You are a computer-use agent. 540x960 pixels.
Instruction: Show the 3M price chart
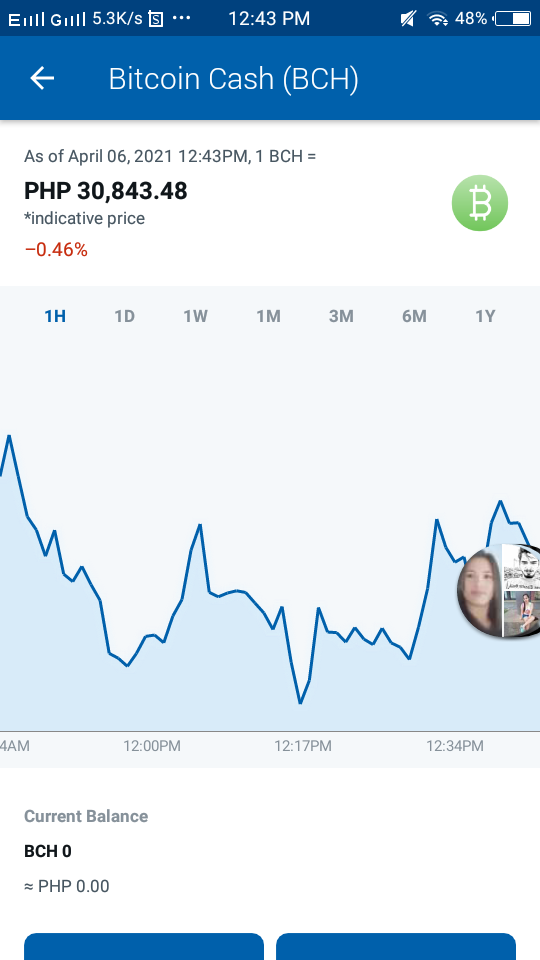(341, 316)
